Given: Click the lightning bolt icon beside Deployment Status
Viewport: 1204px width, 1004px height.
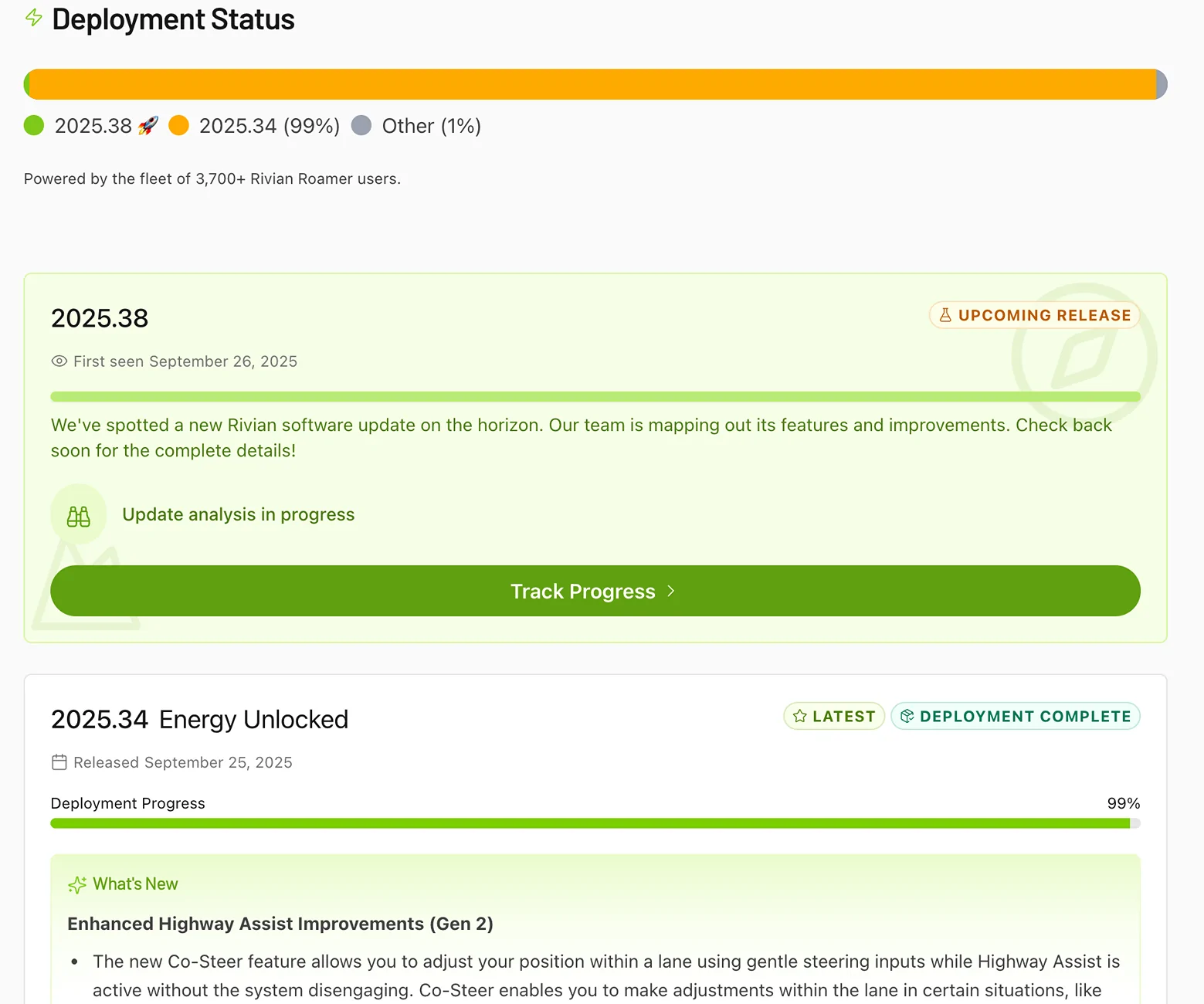Looking at the screenshot, I should point(34,18).
